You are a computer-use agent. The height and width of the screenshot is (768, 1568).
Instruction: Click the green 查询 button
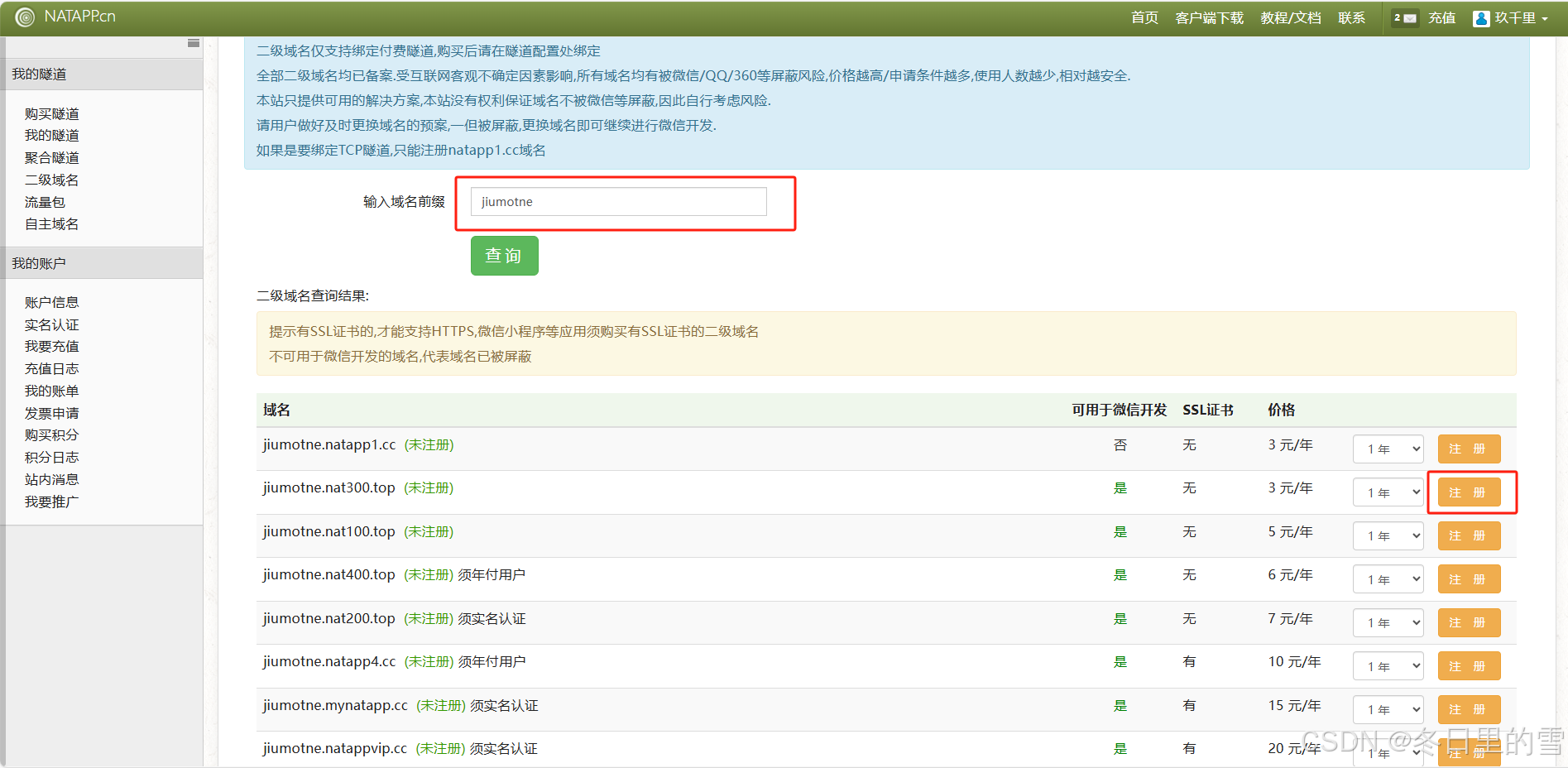tap(504, 256)
